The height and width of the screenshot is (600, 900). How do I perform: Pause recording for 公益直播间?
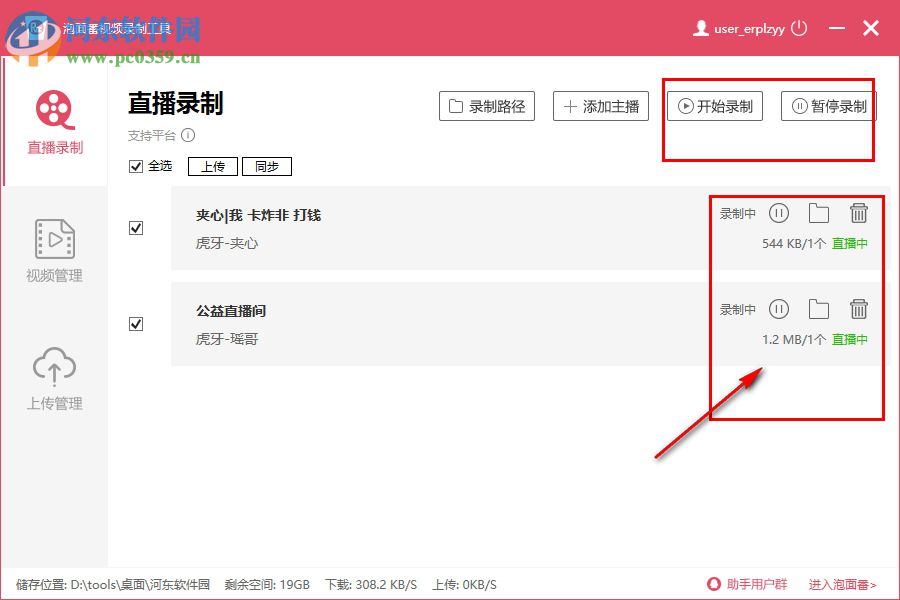(x=779, y=309)
